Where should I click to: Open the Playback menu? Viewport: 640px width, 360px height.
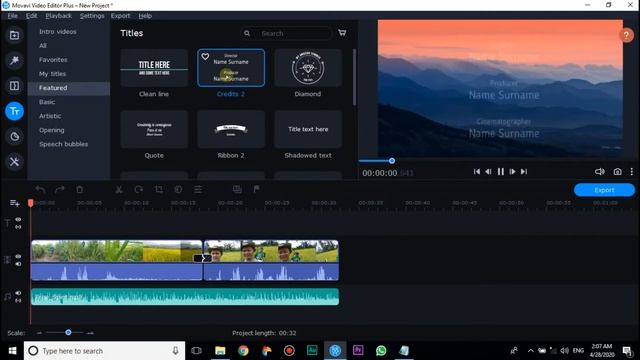[58, 16]
